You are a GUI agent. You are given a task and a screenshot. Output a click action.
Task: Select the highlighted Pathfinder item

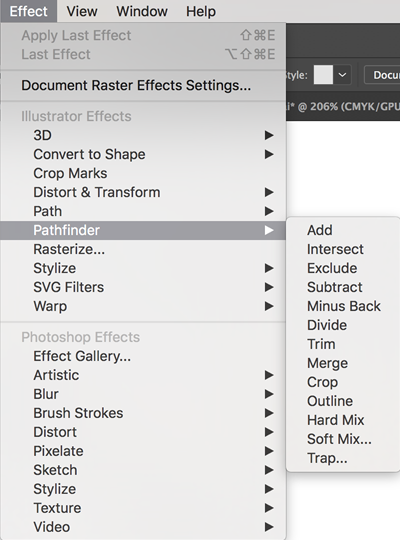pyautogui.click(x=143, y=230)
